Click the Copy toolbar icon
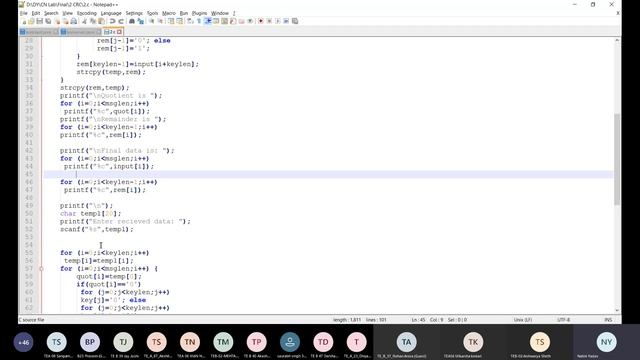The width and height of the screenshot is (640, 360). coord(93,21)
